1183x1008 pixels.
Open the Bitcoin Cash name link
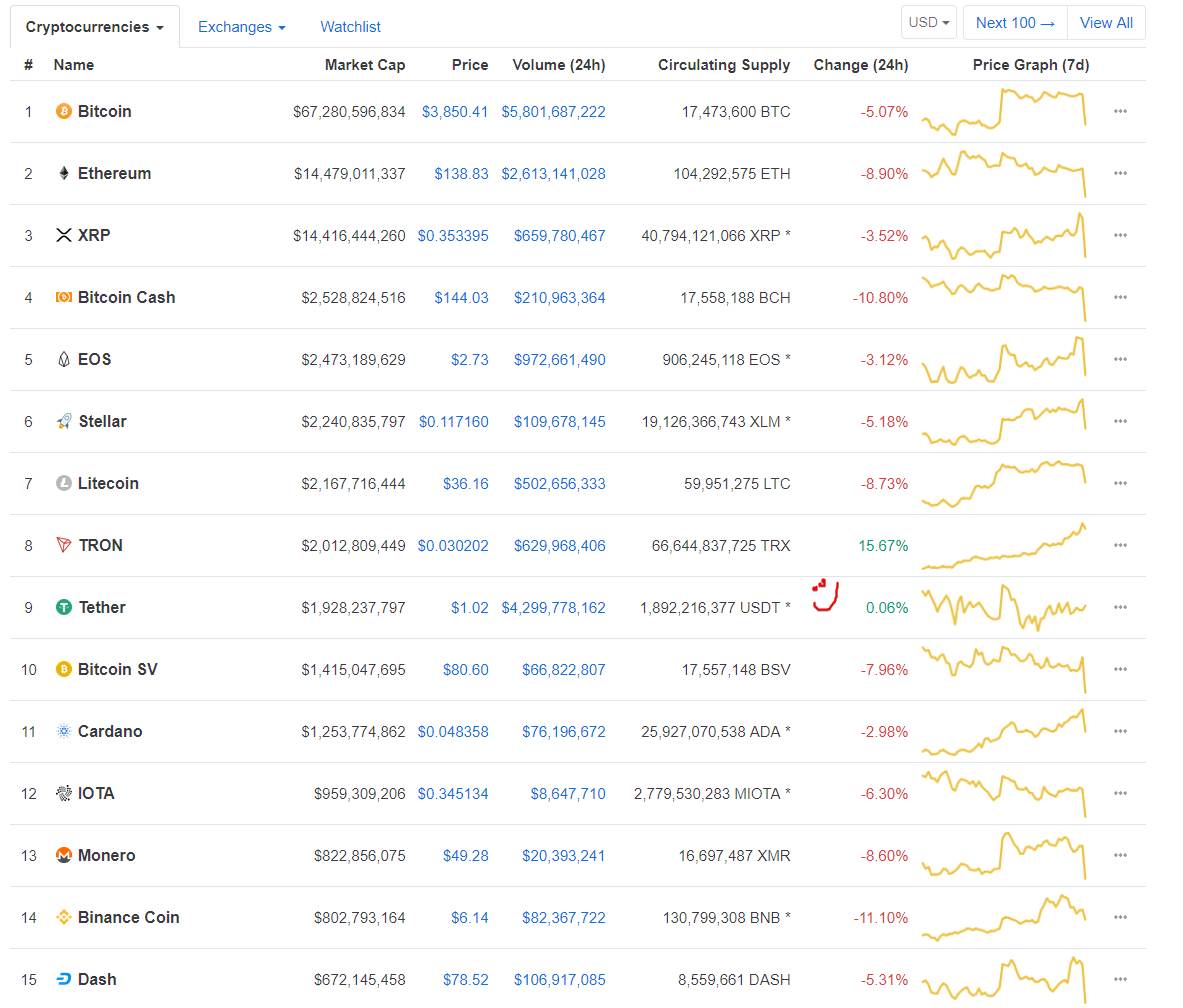click(126, 297)
